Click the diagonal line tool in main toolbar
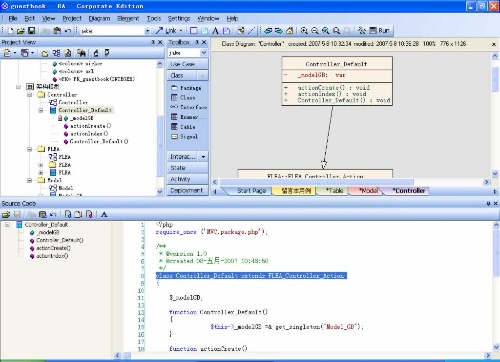Image resolution: width=500 pixels, height=362 pixels. click(252, 31)
